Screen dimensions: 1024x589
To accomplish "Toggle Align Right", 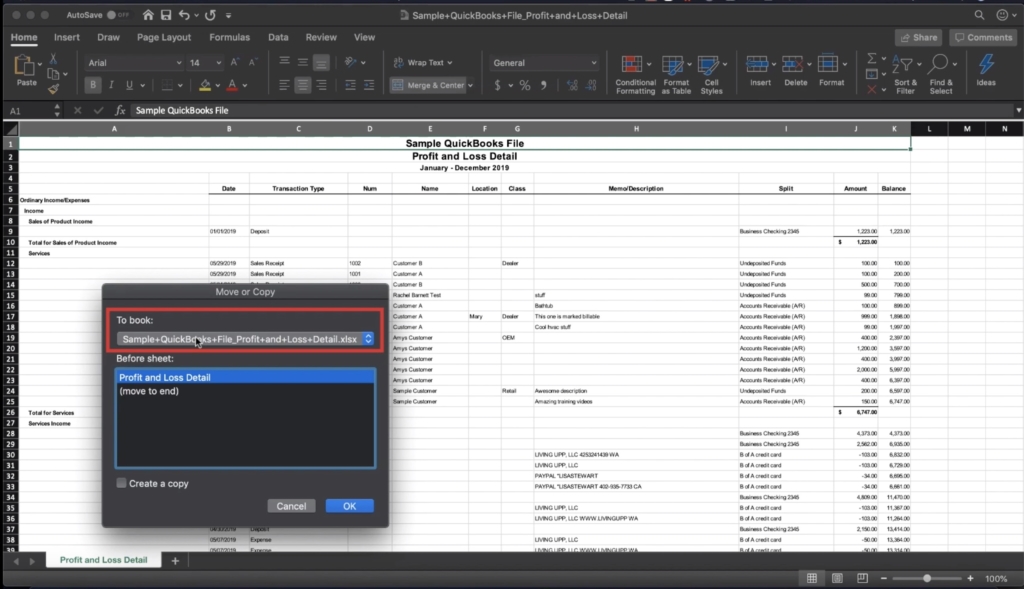I will click(x=321, y=85).
